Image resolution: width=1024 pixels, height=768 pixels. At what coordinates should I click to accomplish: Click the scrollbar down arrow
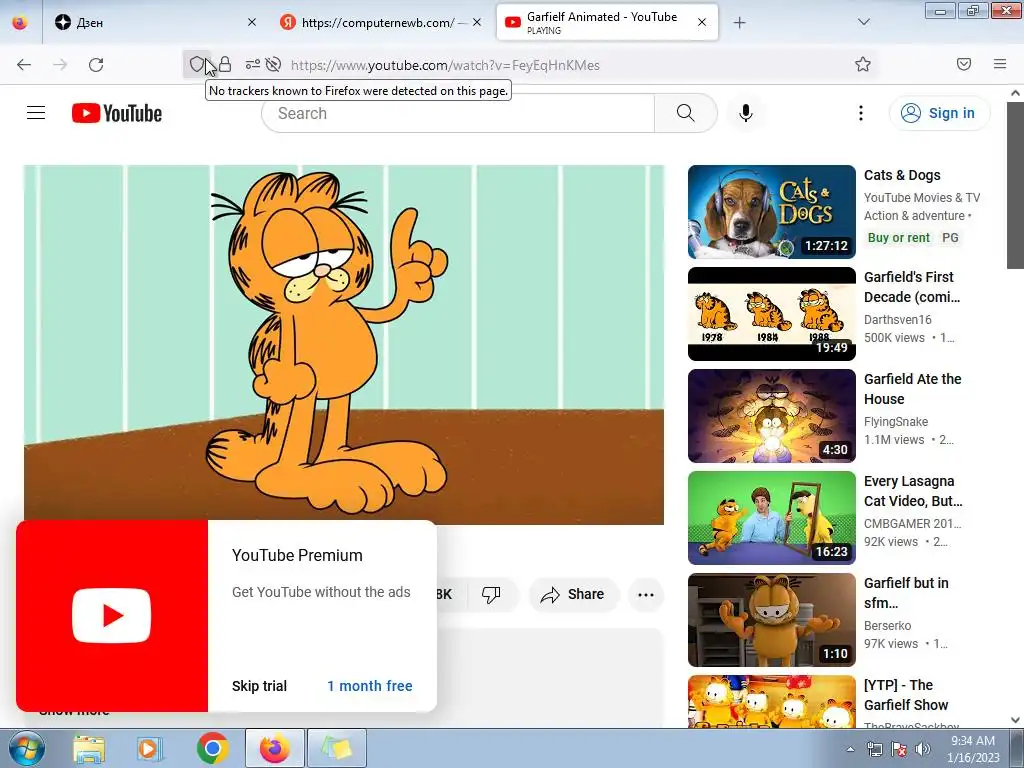[x=1015, y=720]
